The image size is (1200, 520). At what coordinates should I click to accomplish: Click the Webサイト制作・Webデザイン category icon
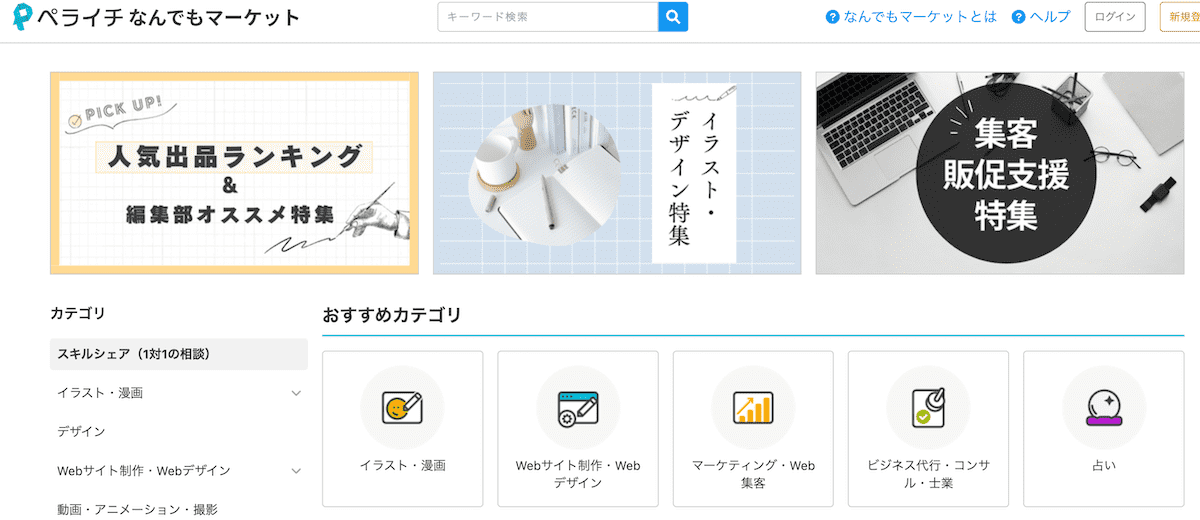coord(577,407)
